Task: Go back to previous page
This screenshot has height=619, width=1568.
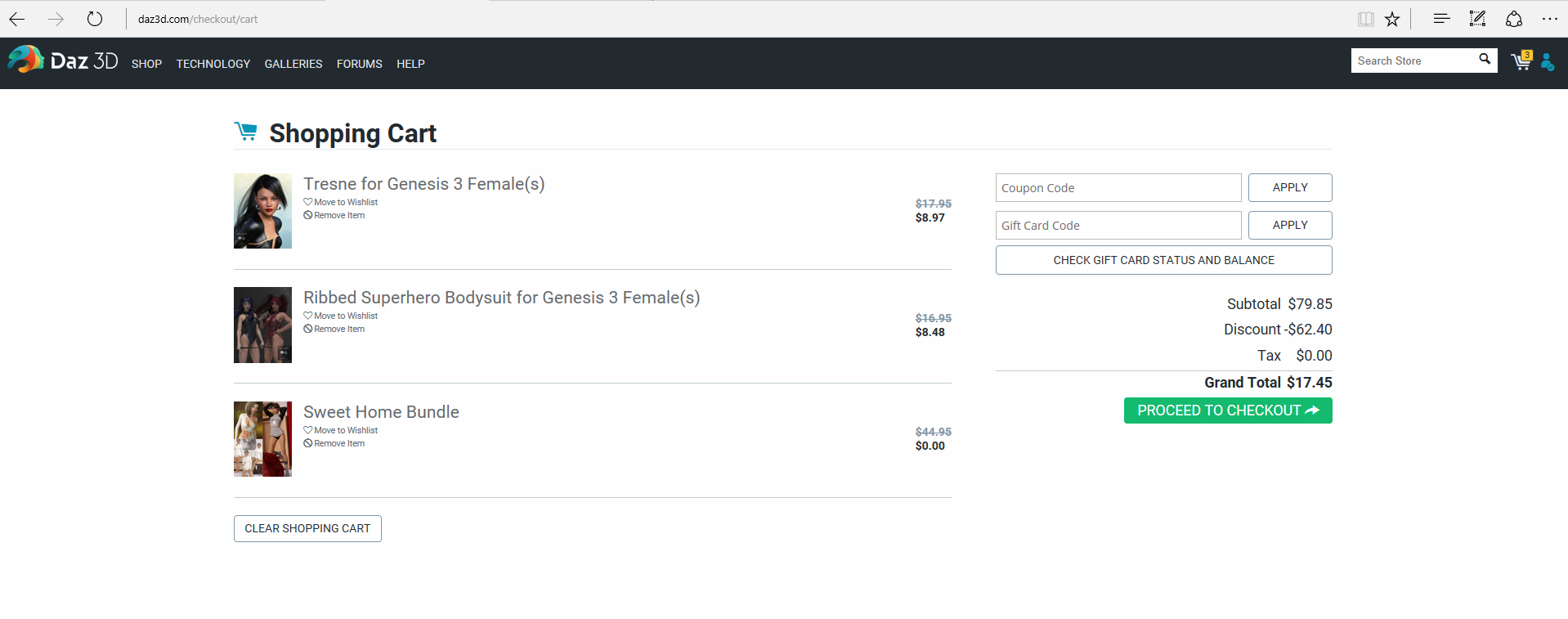Action: coord(17,19)
